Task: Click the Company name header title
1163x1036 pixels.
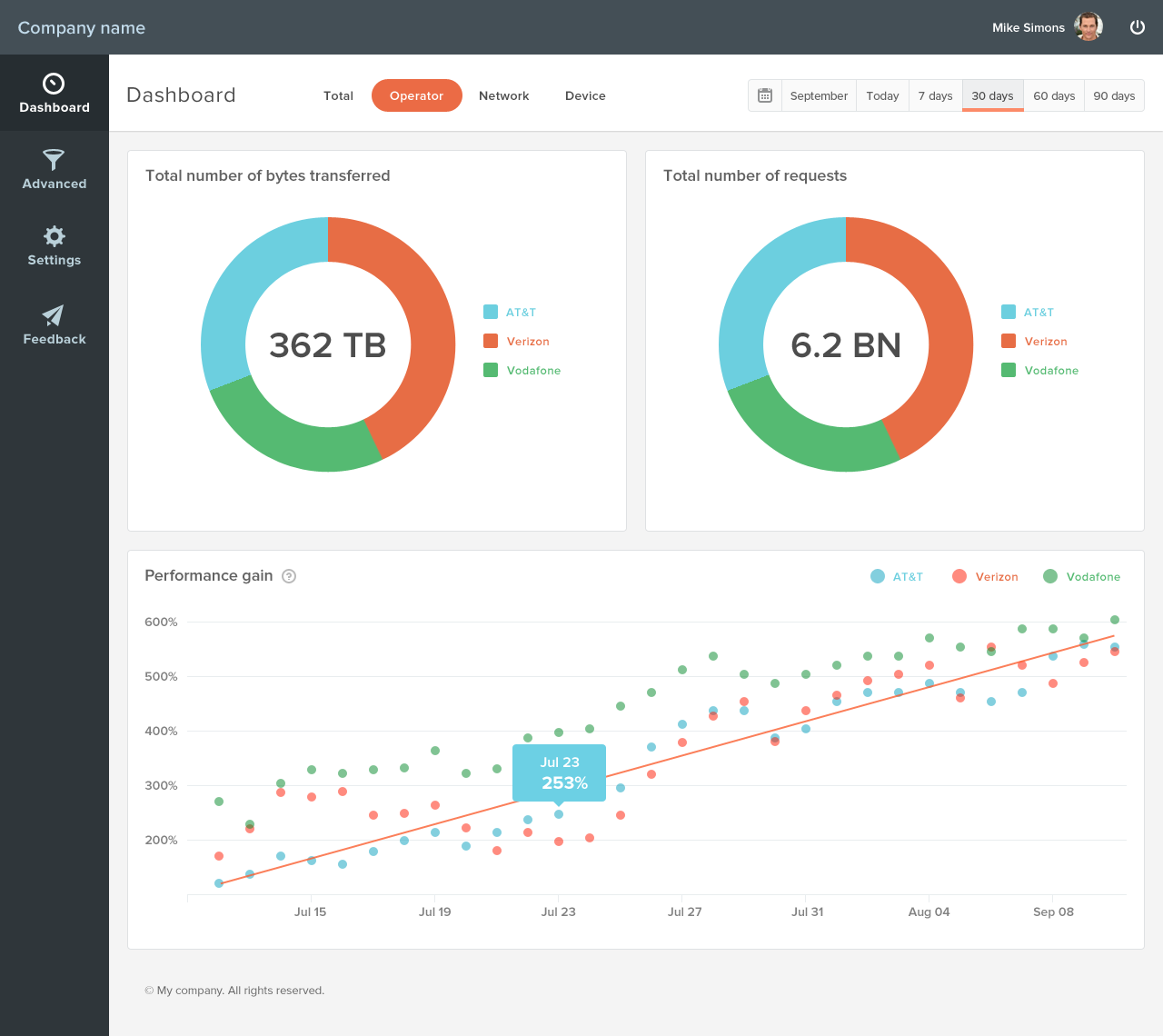Action: (82, 28)
